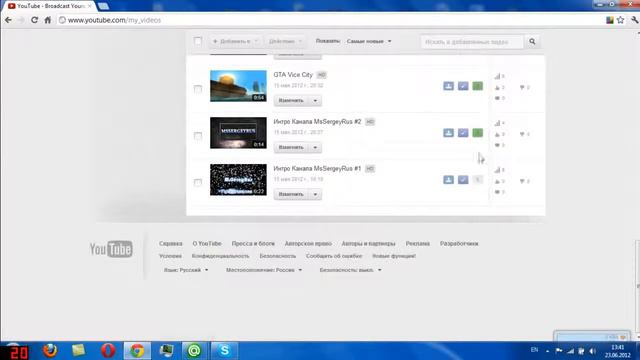The height and width of the screenshot is (360, 640).
Task: Select the Интро Канала MsSergeyRus #2 checkbox
Action: point(198,136)
